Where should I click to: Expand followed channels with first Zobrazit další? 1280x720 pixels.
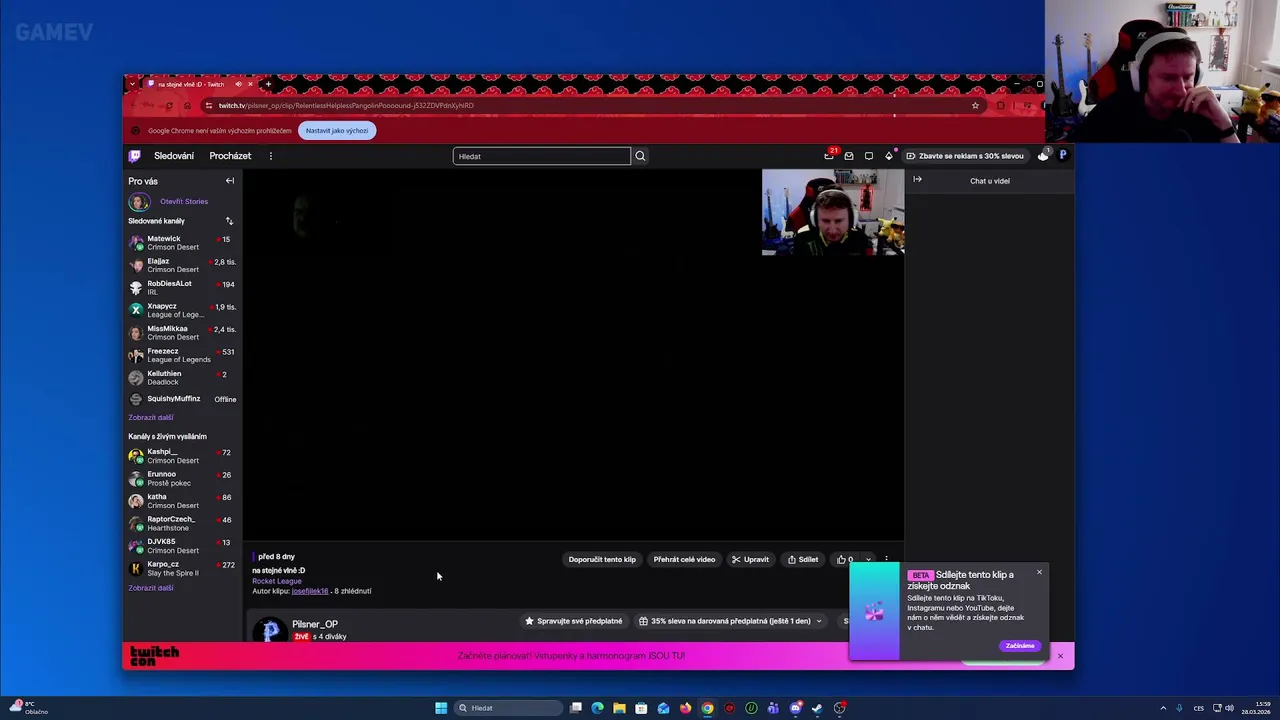click(x=151, y=417)
